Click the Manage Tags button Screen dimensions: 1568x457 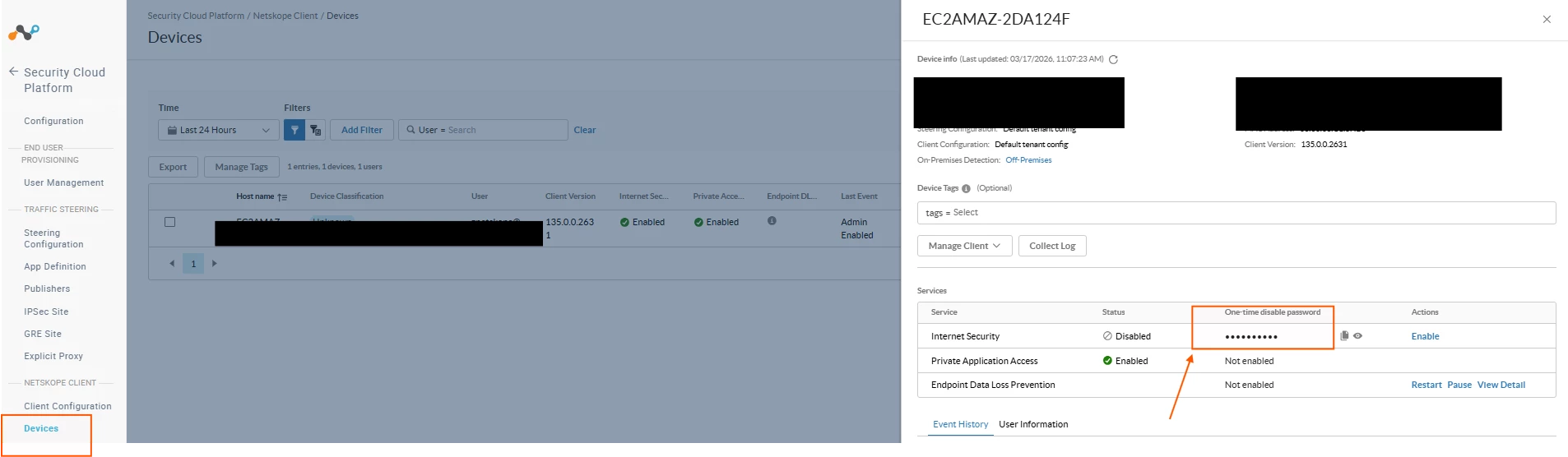[x=241, y=167]
